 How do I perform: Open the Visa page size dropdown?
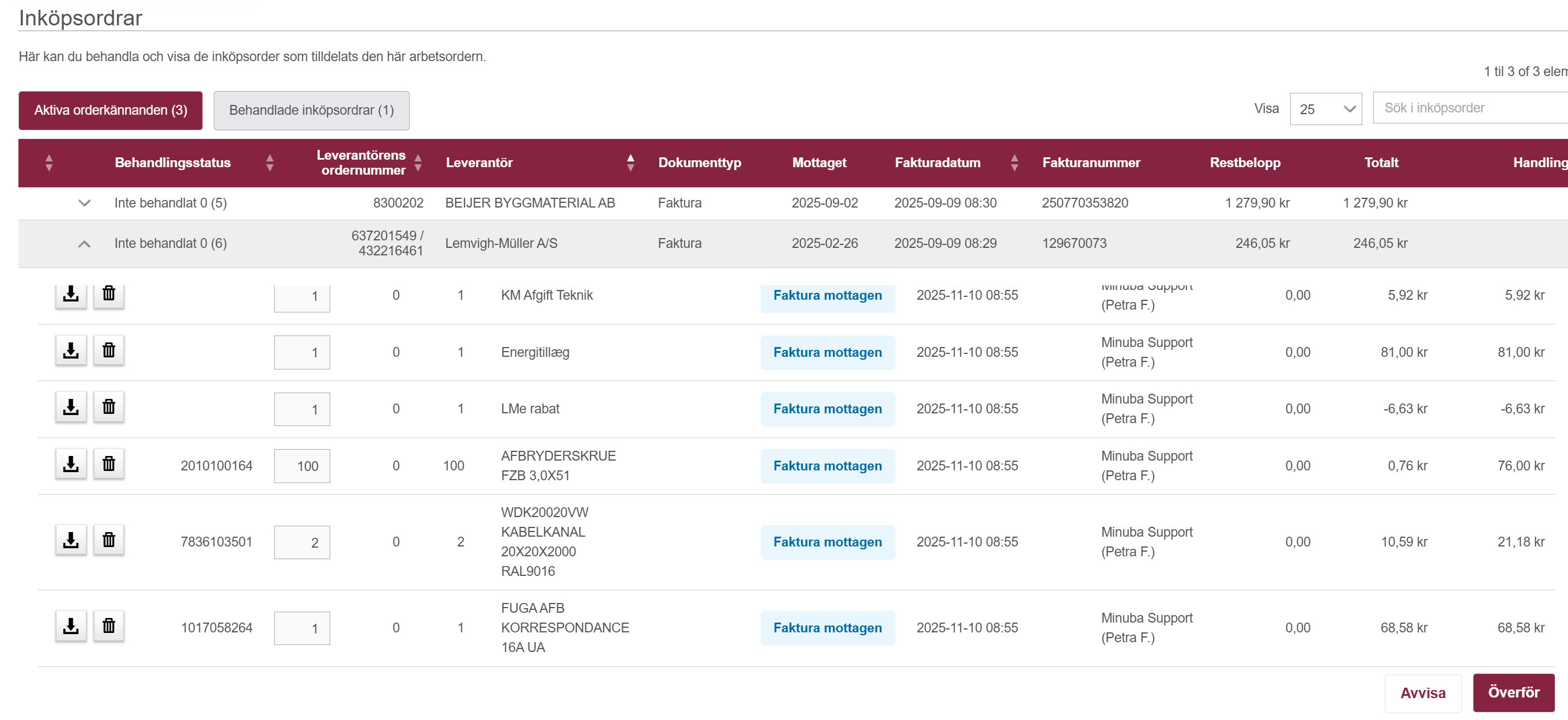point(1325,109)
